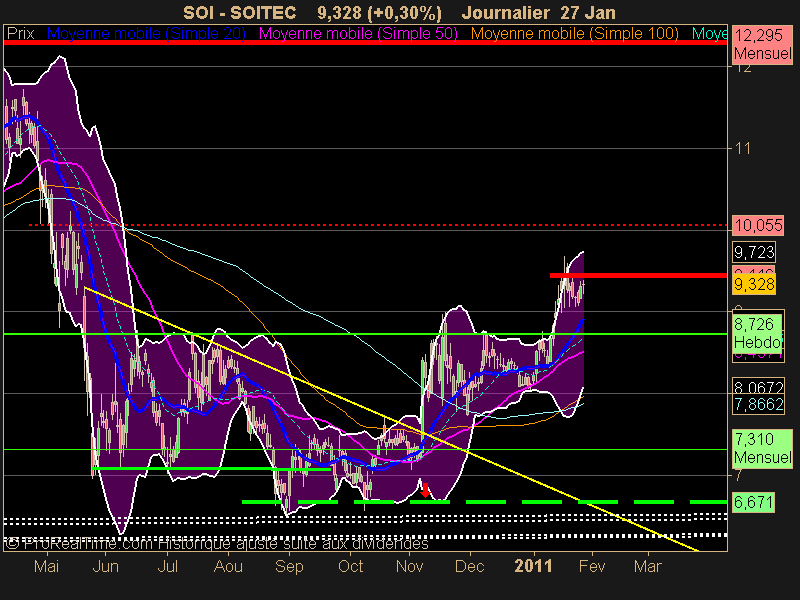Click the "2011" year label on the time axis
The image size is (800, 600).
click(x=534, y=566)
